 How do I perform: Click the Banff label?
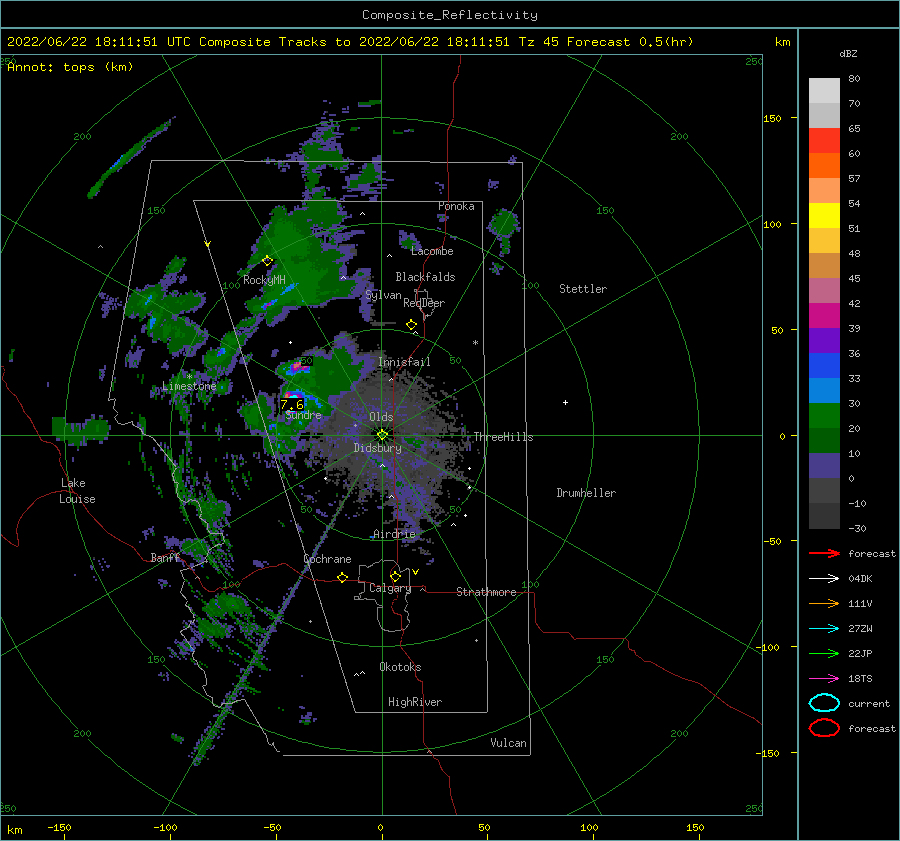(165, 558)
